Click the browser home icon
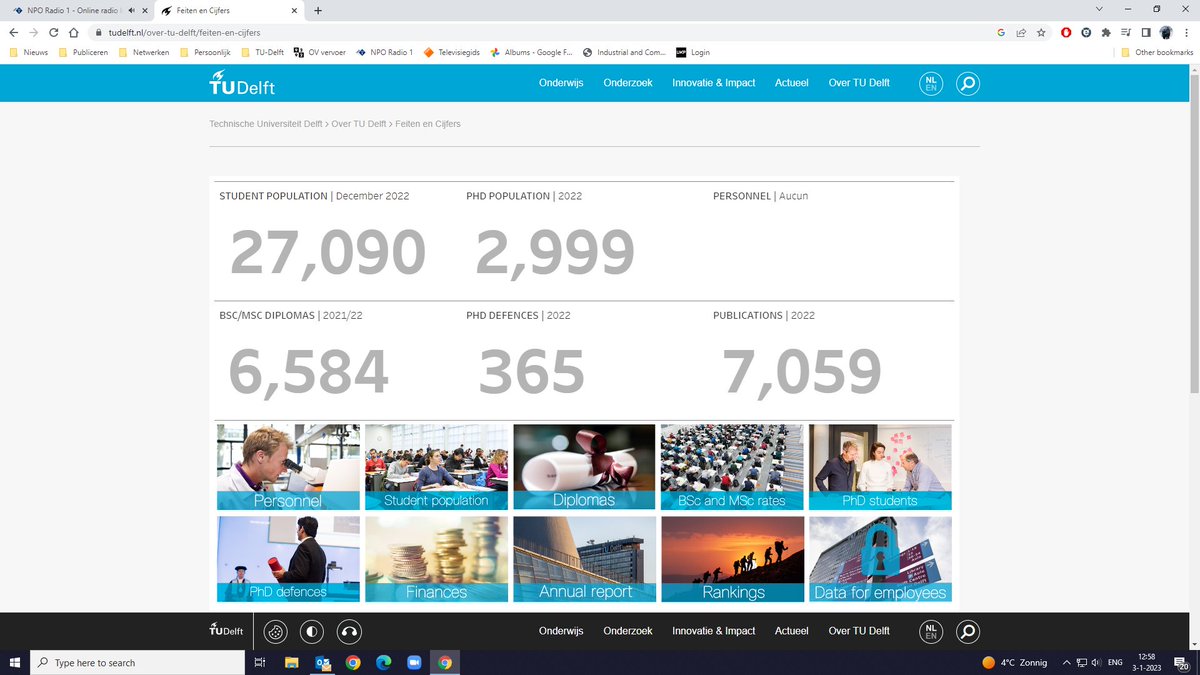 (x=73, y=32)
